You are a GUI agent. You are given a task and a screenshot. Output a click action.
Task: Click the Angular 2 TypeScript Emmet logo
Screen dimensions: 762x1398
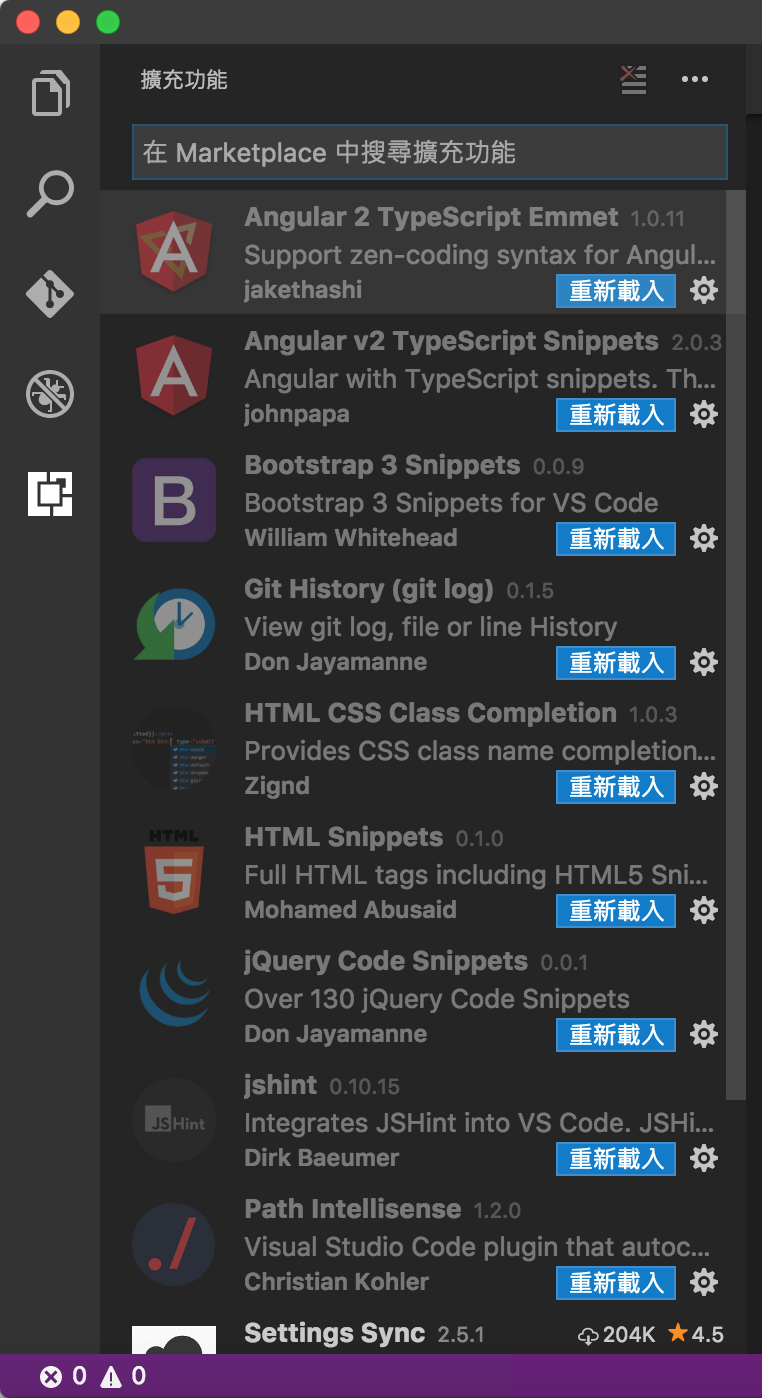pyautogui.click(x=174, y=252)
